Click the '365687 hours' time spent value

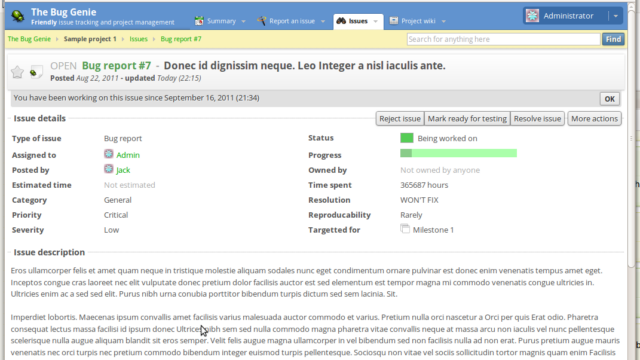coord(424,185)
